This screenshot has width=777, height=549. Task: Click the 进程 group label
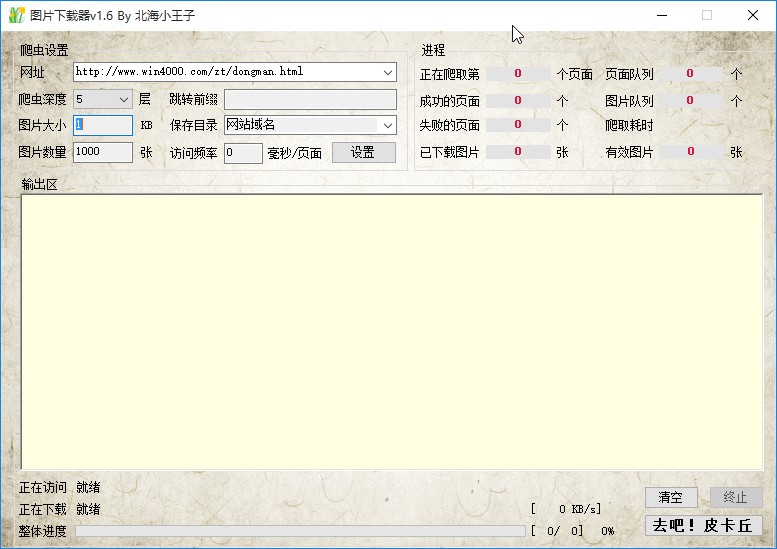(433, 50)
